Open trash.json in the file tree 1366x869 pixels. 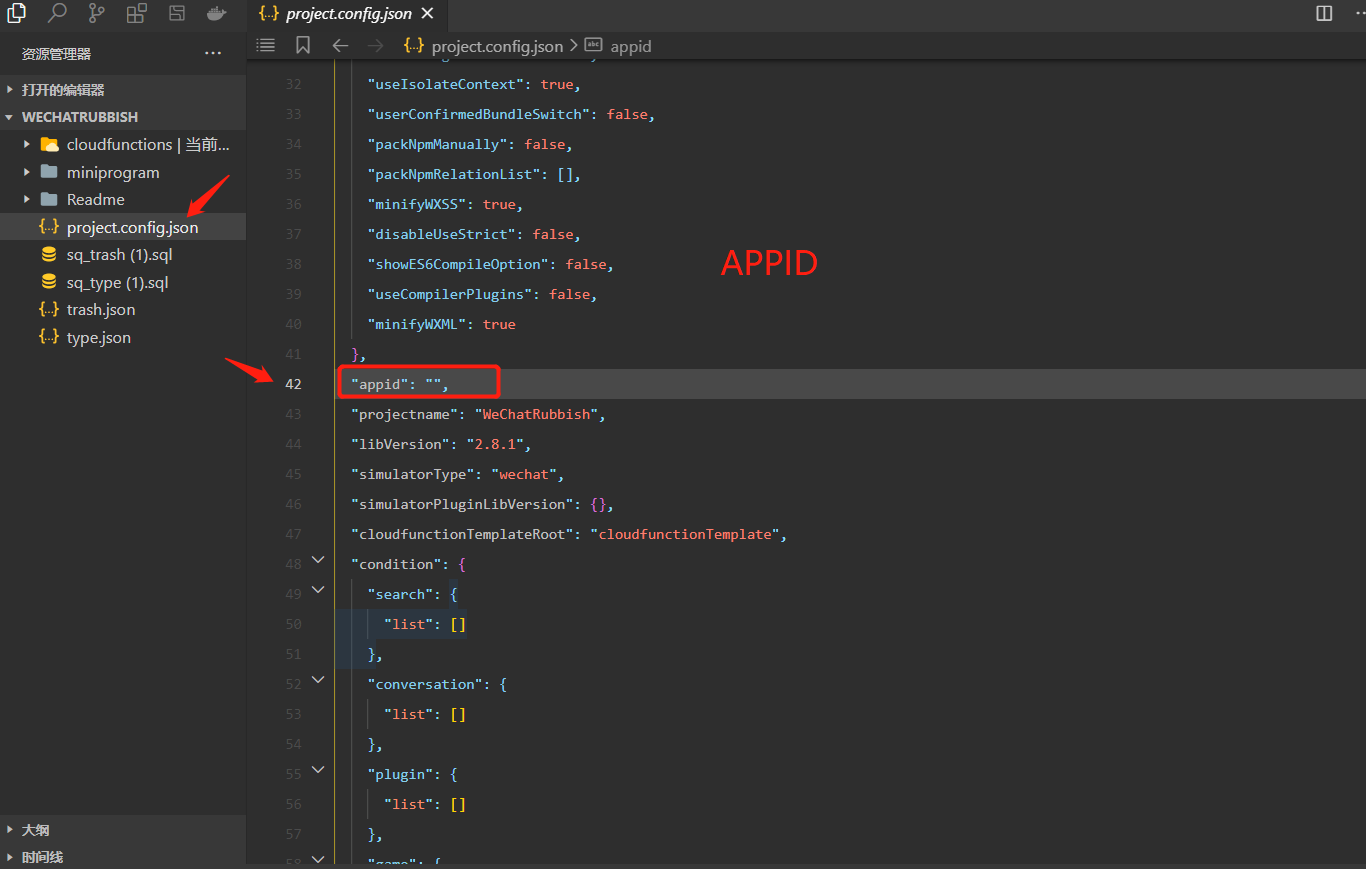pyautogui.click(x=100, y=310)
